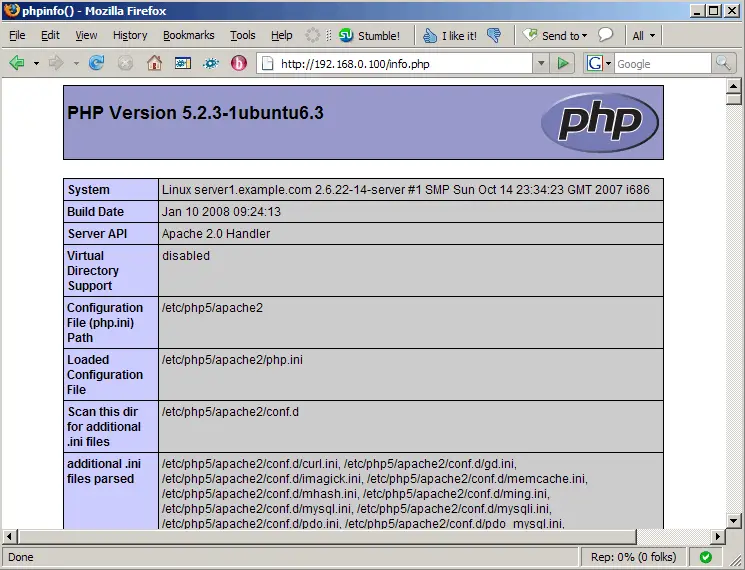Viewport: 745px width, 570px height.
Task: Click the Server API label cell
Action: coord(111,234)
